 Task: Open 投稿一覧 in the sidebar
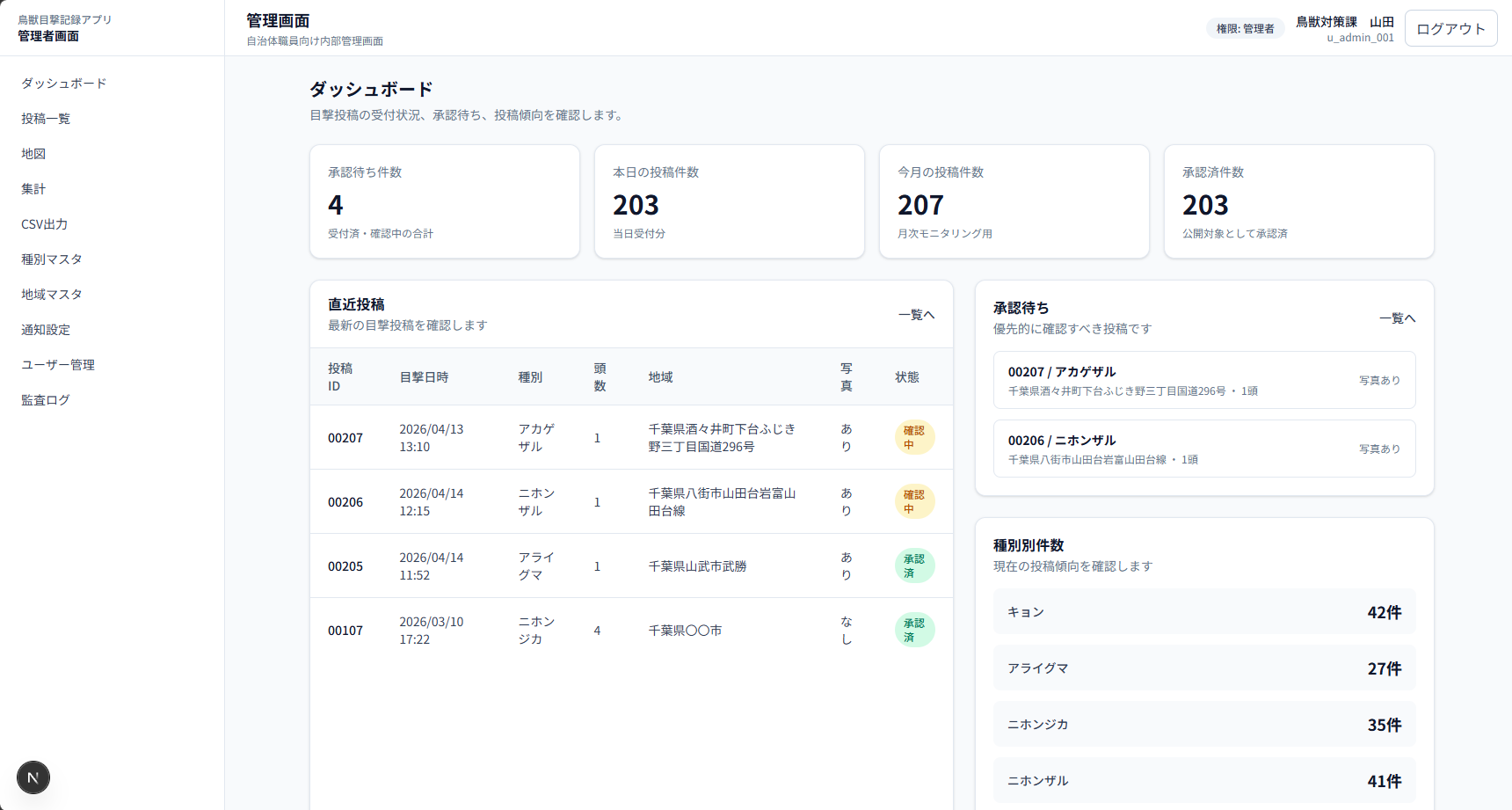[x=46, y=119]
